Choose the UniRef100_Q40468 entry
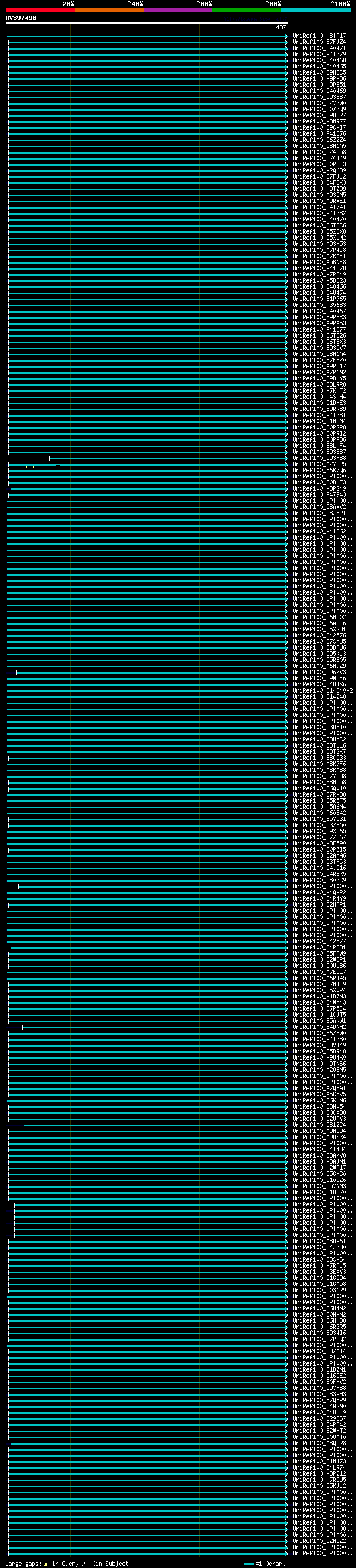This screenshot has height=1568, width=356. click(x=319, y=60)
